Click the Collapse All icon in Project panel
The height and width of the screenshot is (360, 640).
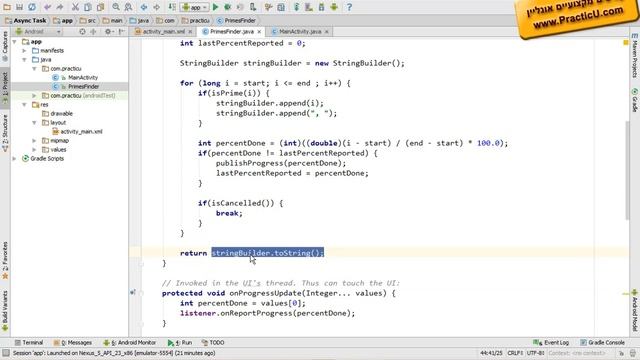click(93, 31)
